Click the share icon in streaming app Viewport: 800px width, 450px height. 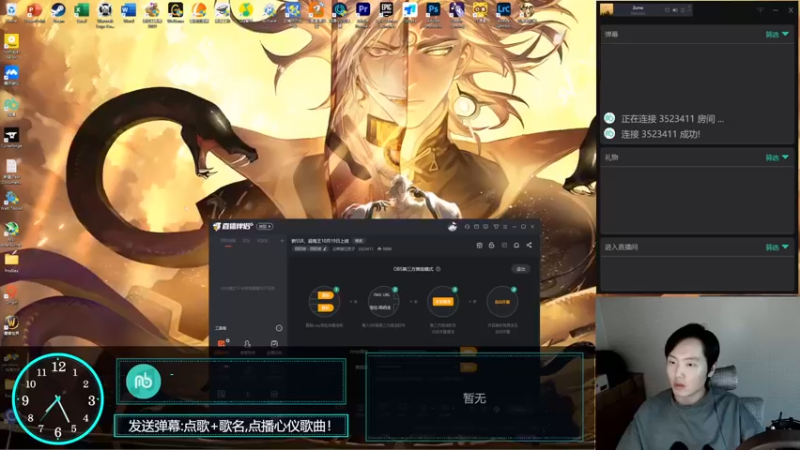[x=529, y=245]
